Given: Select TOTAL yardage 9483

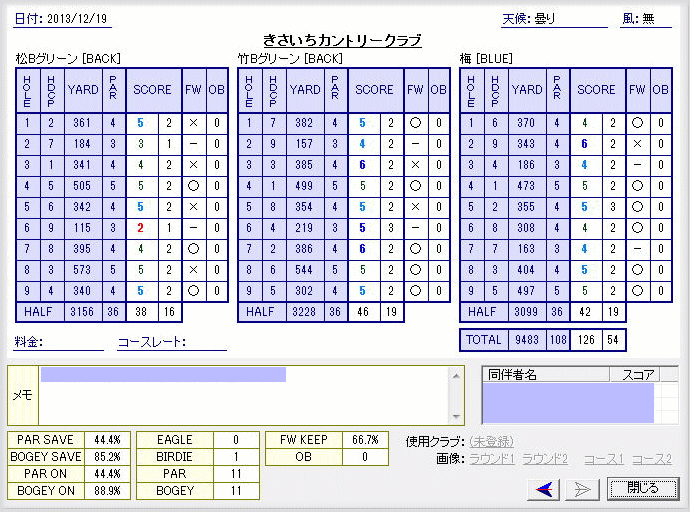Looking at the screenshot, I should (x=527, y=340).
